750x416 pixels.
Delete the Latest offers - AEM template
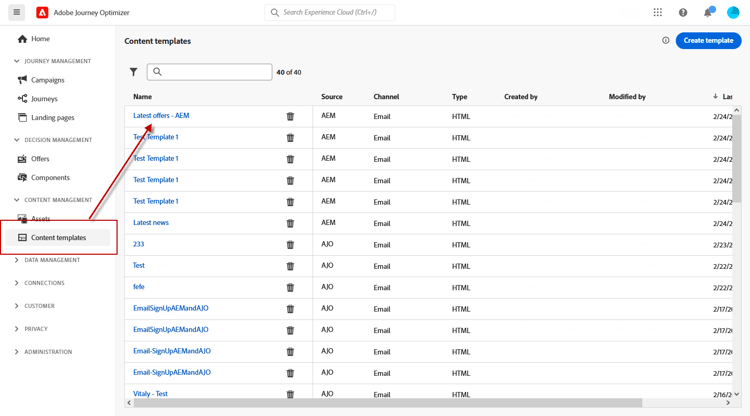pos(290,116)
